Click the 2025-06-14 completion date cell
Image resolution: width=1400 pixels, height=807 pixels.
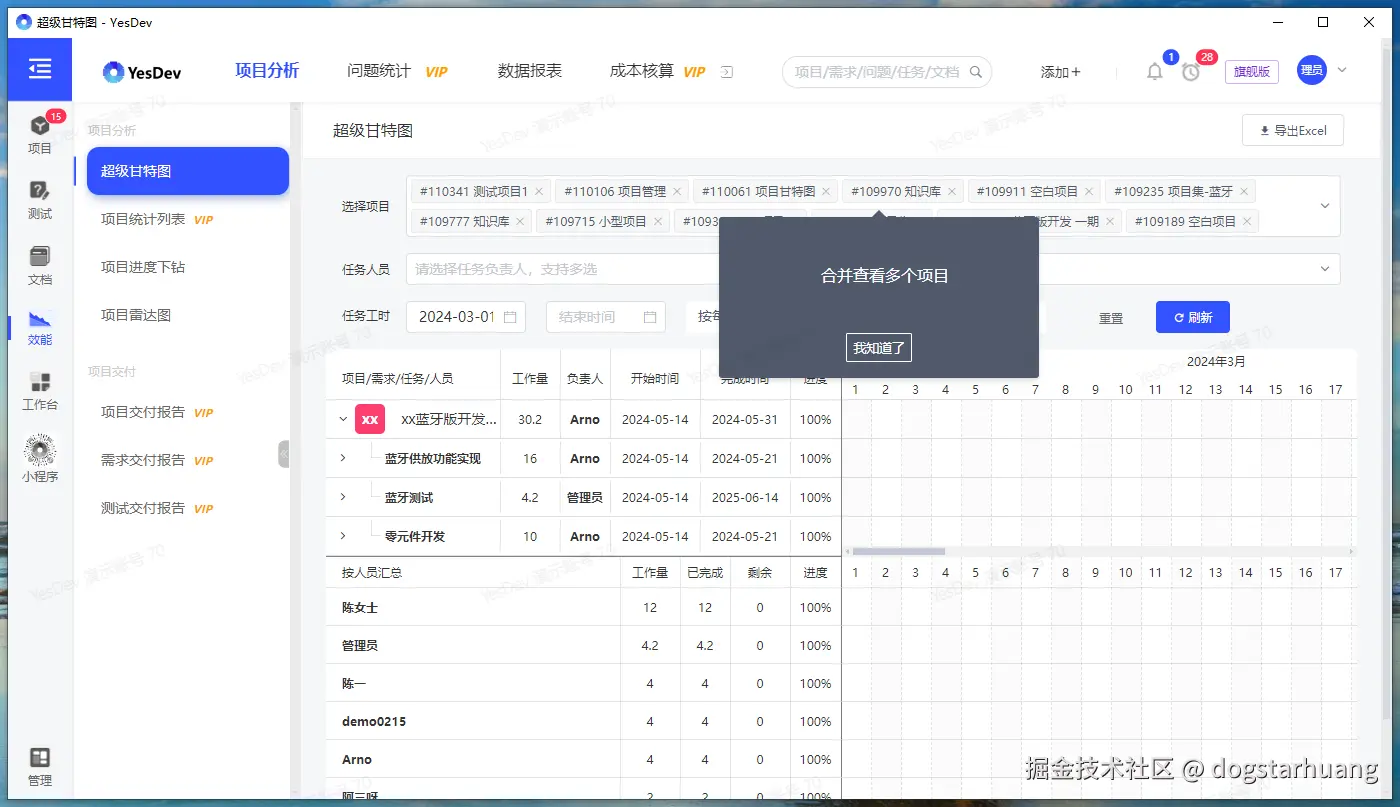coord(745,497)
